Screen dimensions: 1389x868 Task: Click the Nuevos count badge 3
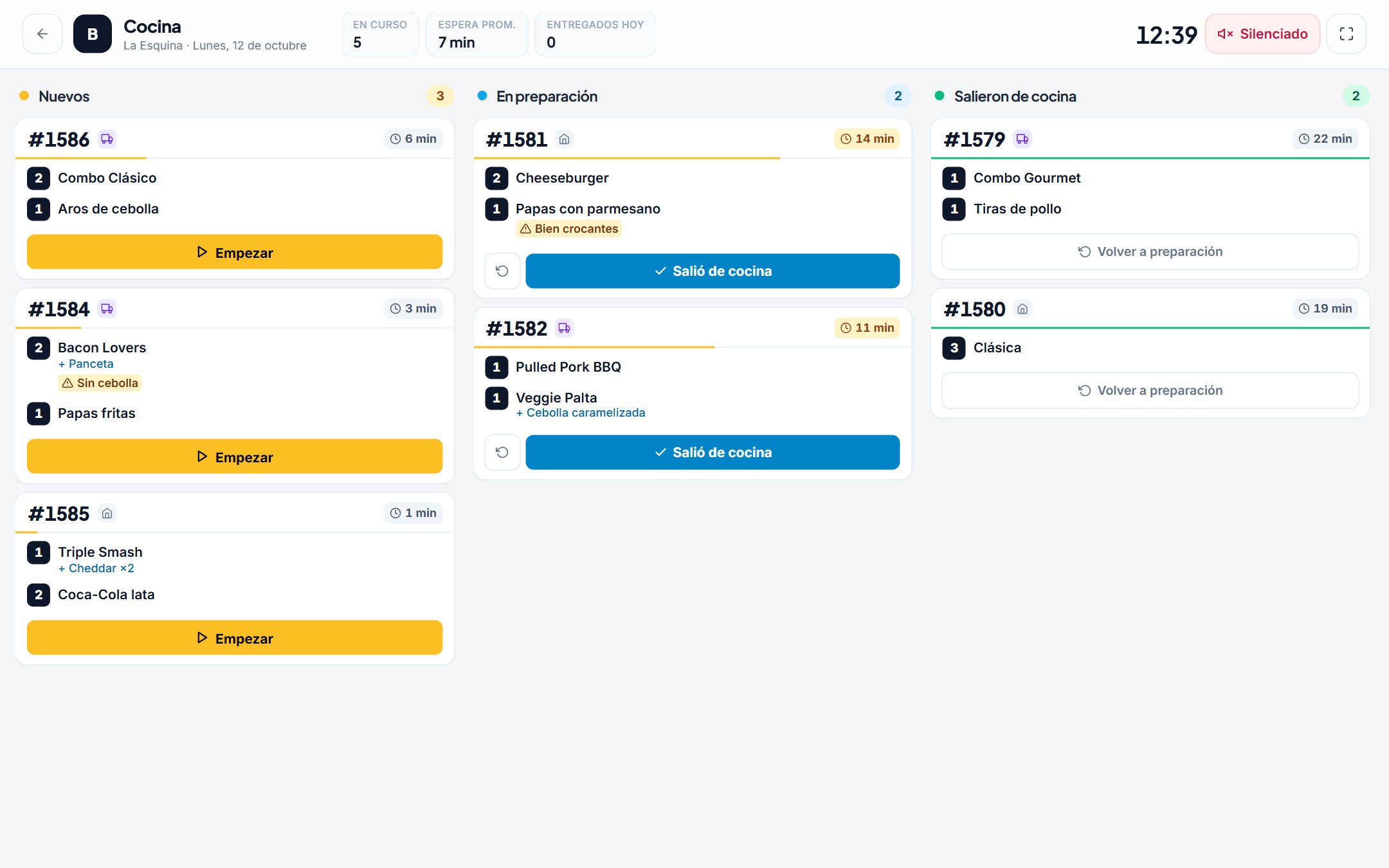tap(440, 96)
